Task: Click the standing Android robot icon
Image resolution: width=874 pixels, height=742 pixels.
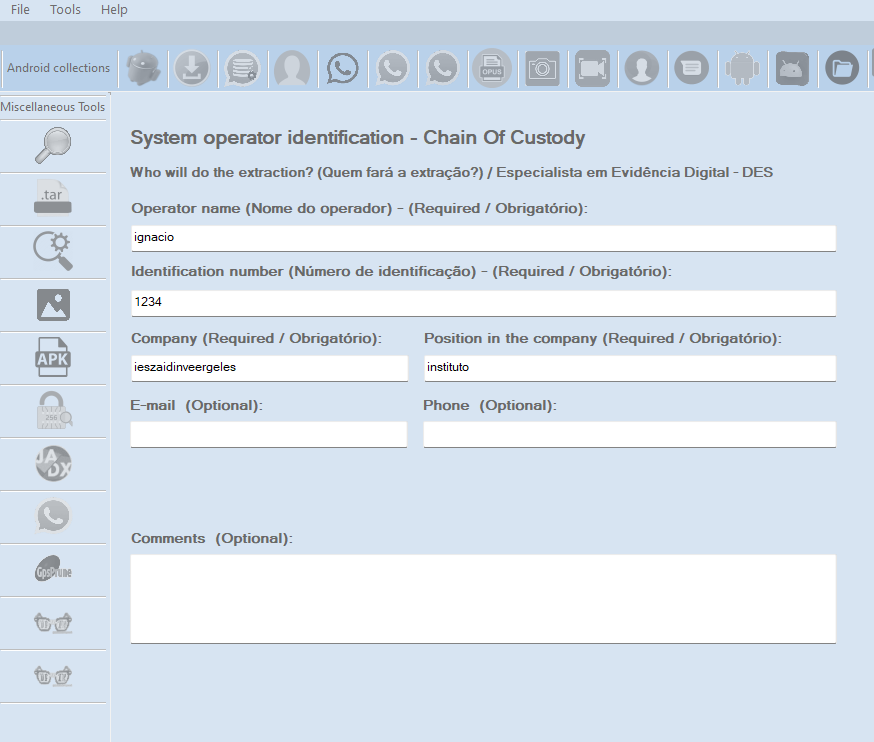Action: click(x=742, y=69)
